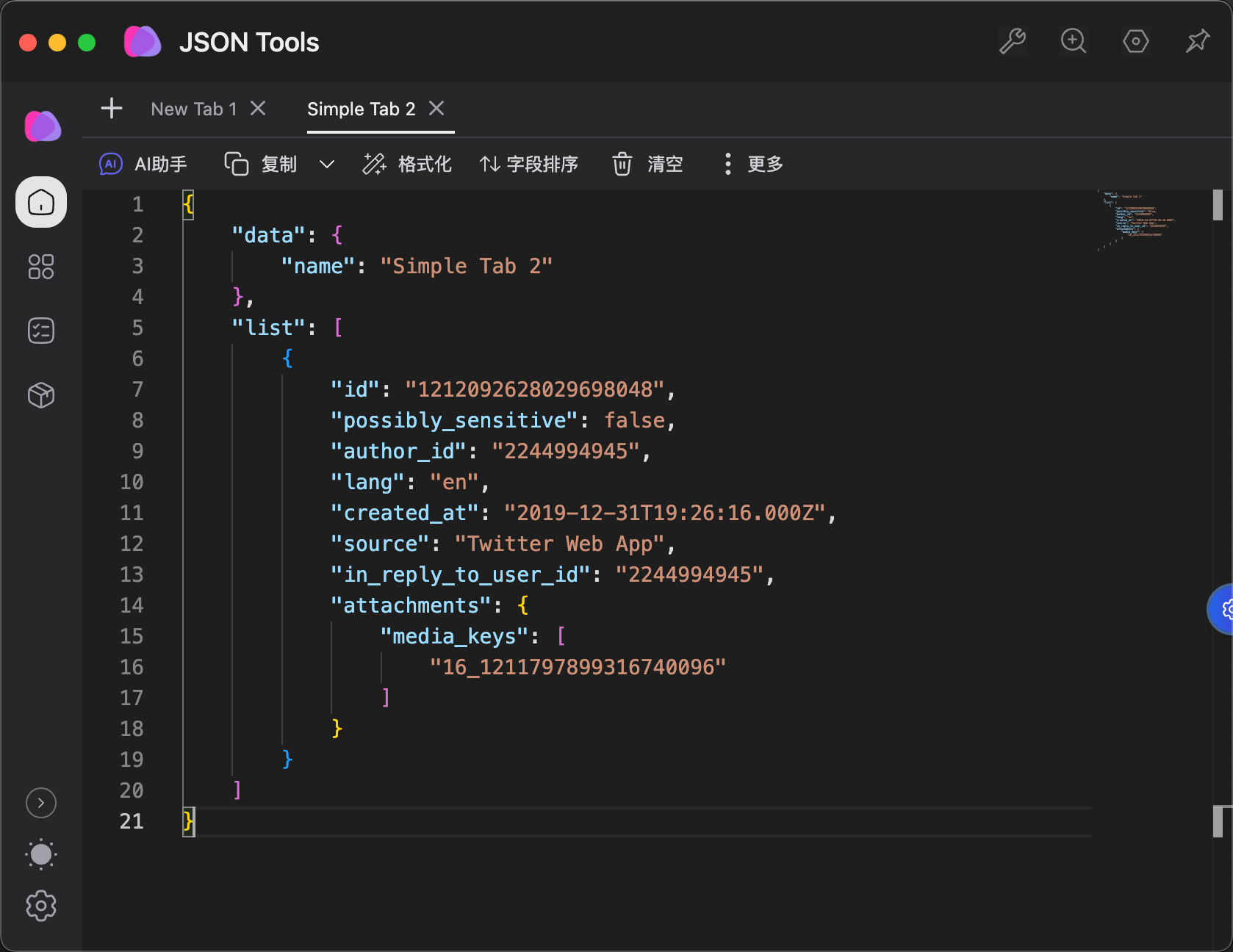The image size is (1233, 952).
Task: Click the "possibly_sensitive" key
Action: point(454,420)
